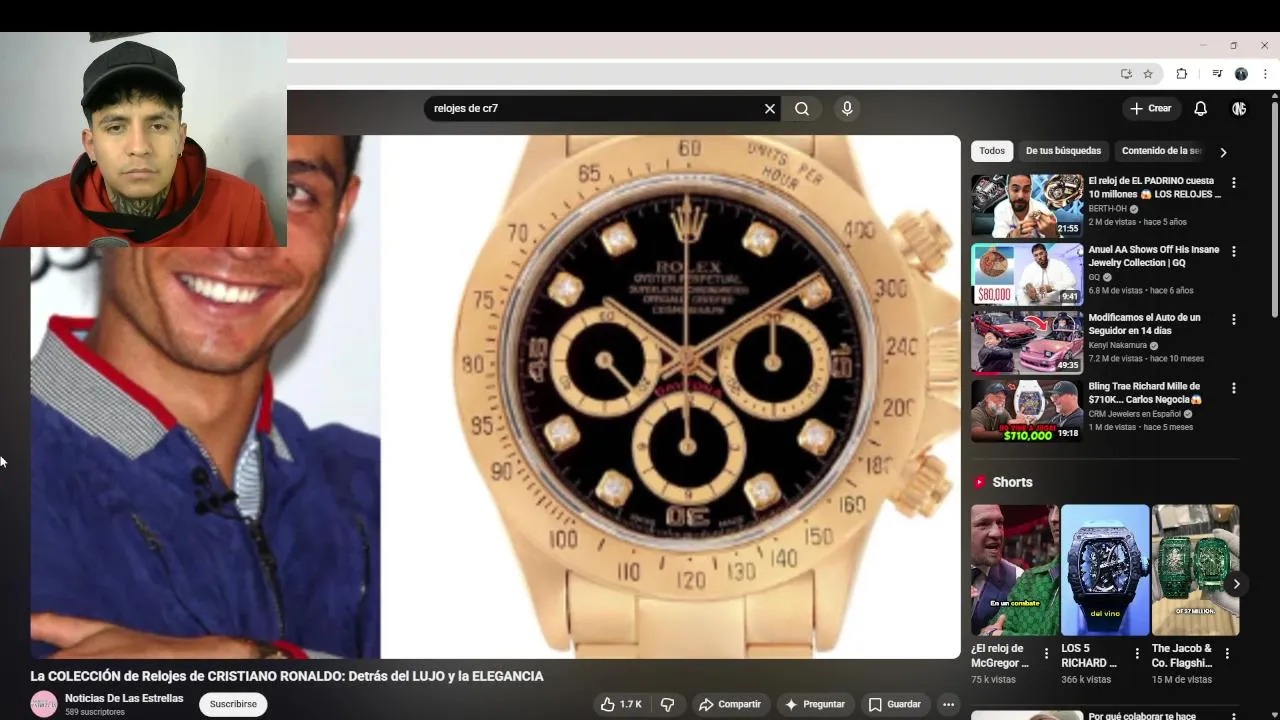Click the Crear button
1280x720 pixels.
coord(1150,109)
